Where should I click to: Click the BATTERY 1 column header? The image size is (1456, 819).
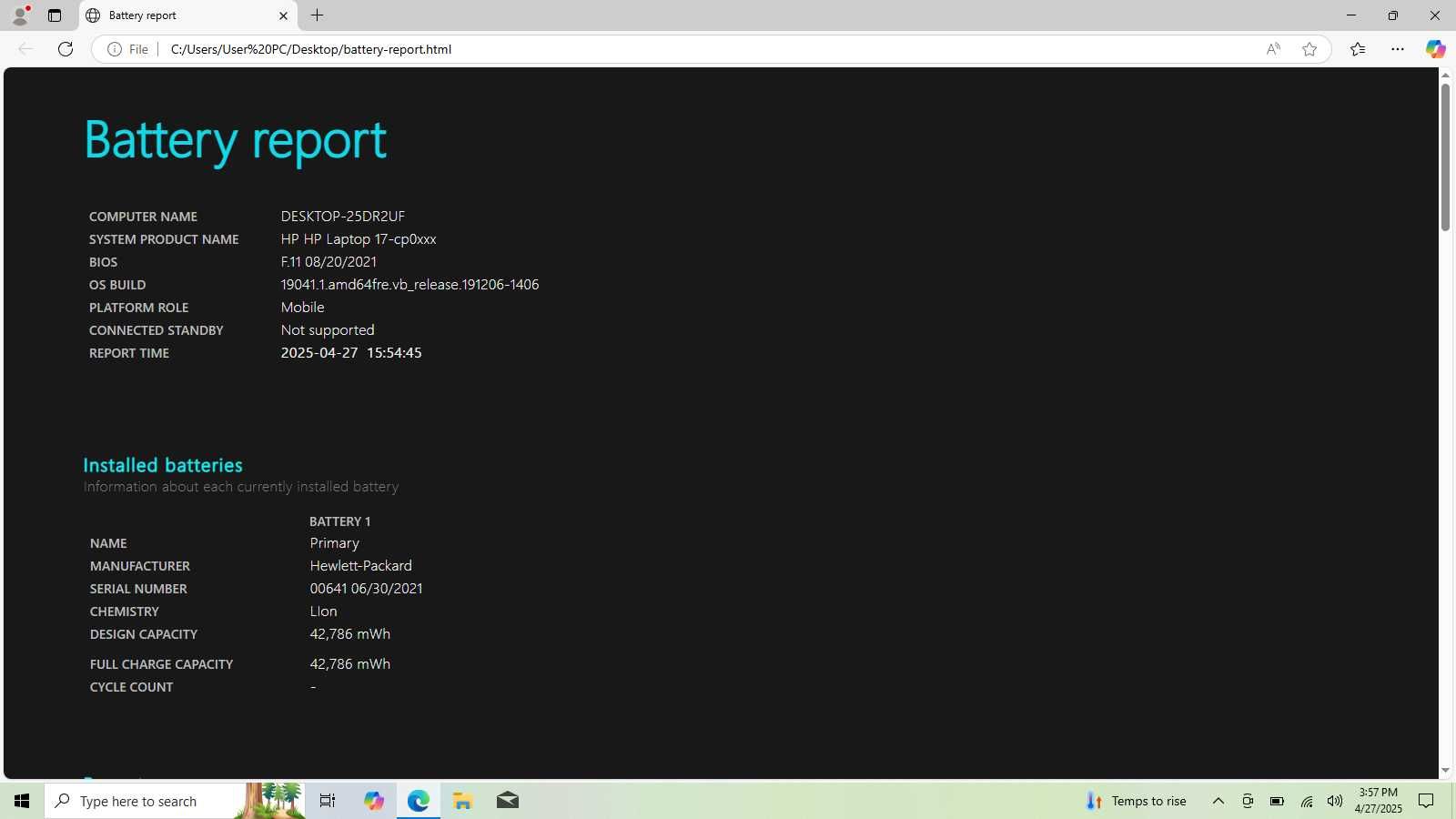click(x=339, y=521)
